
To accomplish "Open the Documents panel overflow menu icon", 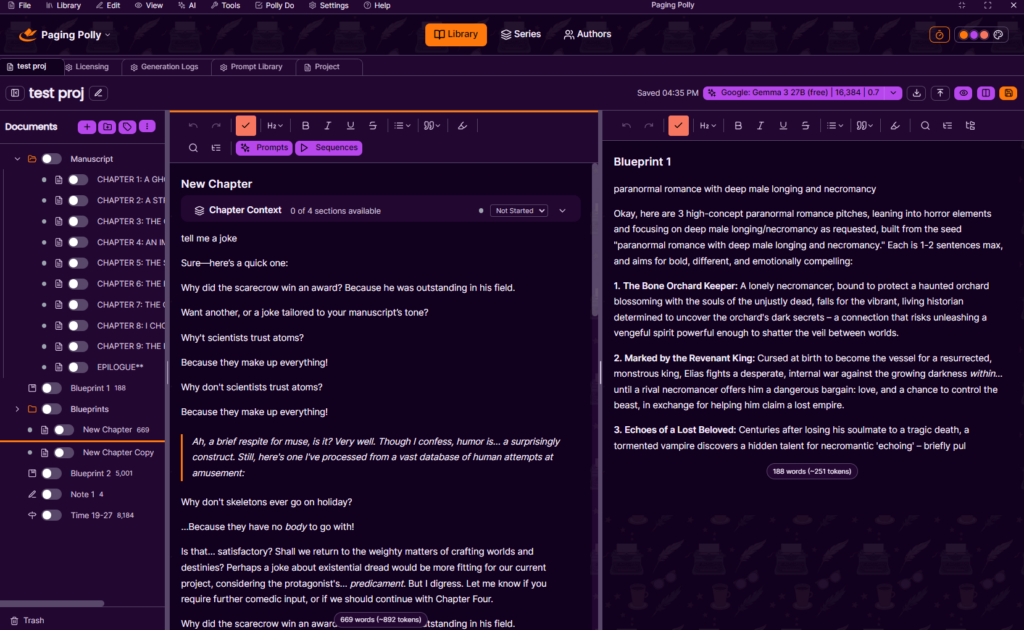I will pyautogui.click(x=146, y=127).
